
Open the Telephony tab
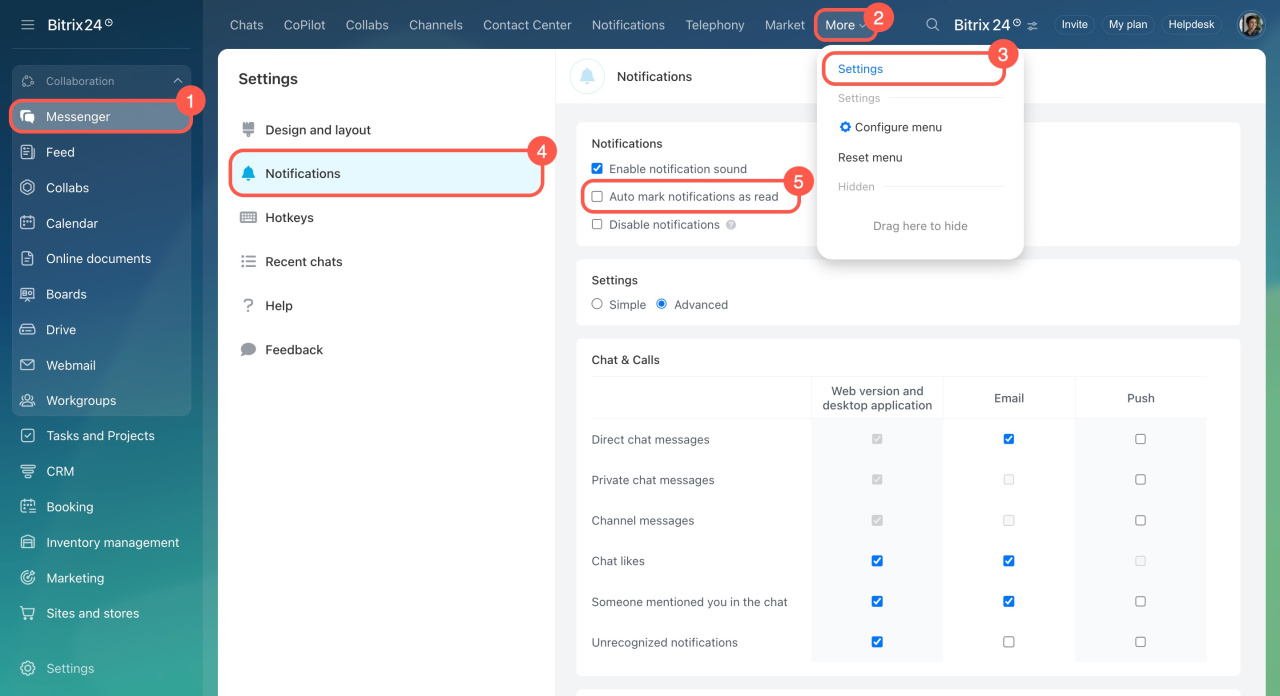(715, 25)
